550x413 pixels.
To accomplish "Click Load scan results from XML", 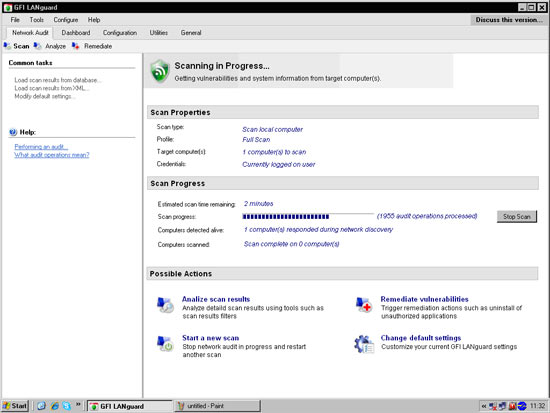I will coord(52,88).
